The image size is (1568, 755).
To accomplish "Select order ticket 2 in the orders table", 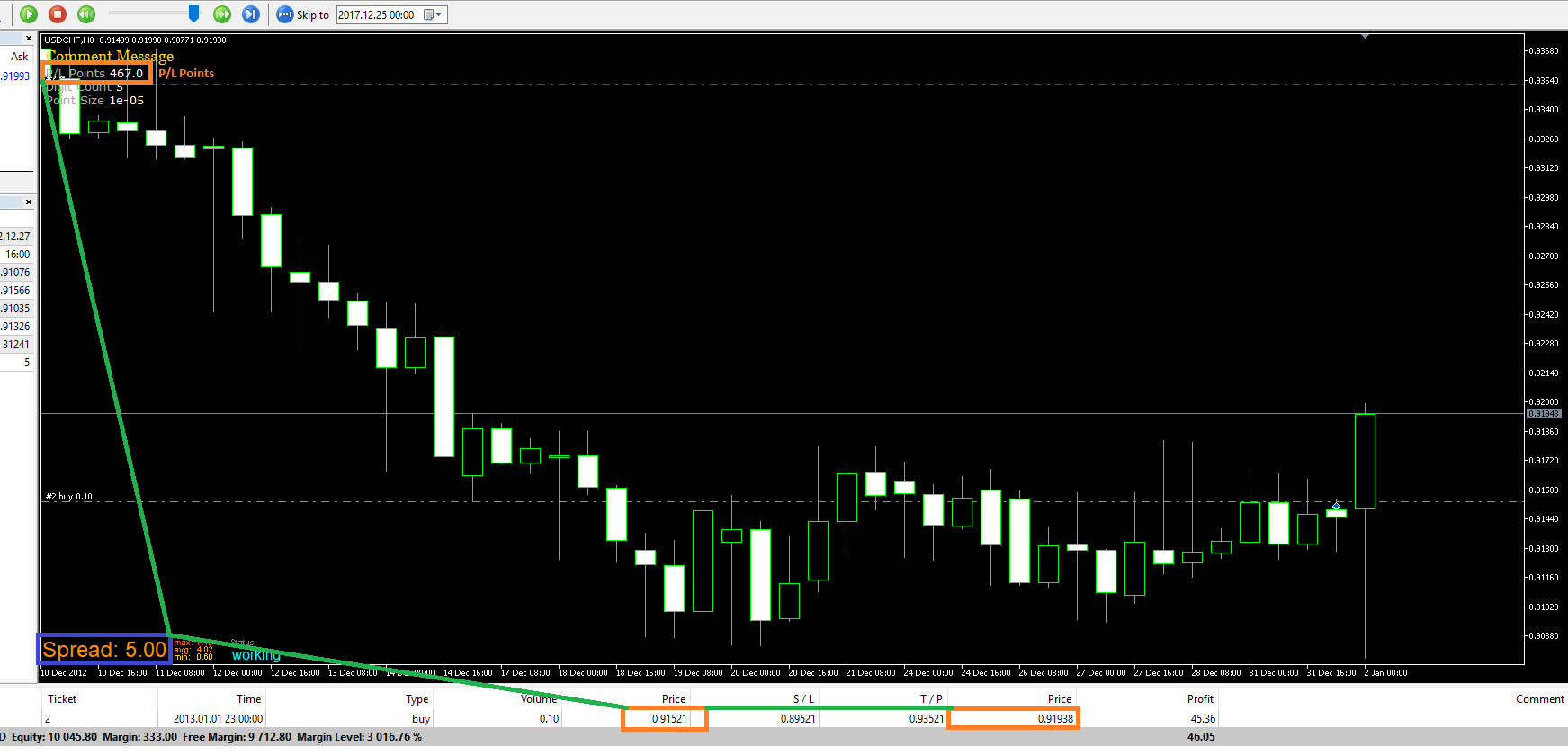I will point(48,719).
